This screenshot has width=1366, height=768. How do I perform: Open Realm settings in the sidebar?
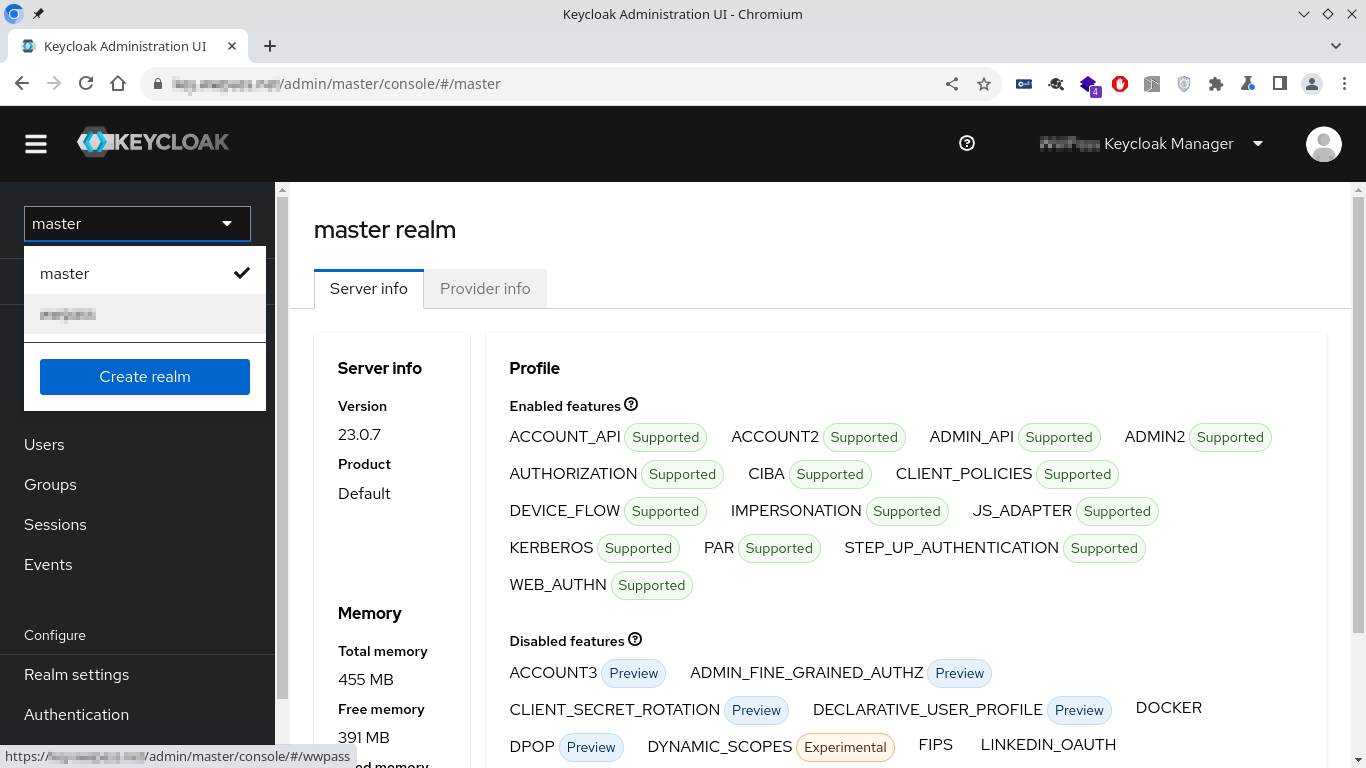[77, 675]
